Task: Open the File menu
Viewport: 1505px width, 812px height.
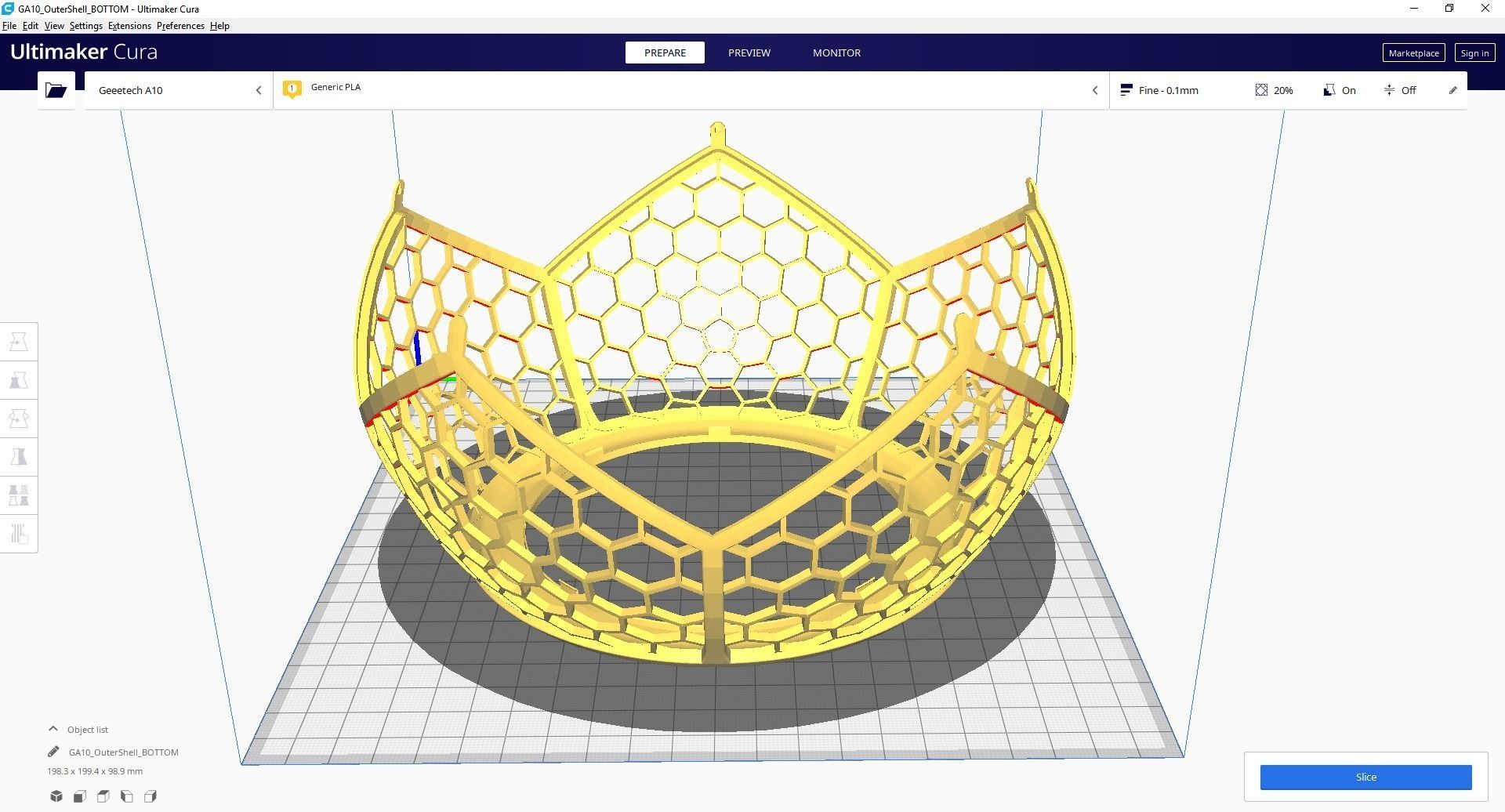Action: (9, 26)
